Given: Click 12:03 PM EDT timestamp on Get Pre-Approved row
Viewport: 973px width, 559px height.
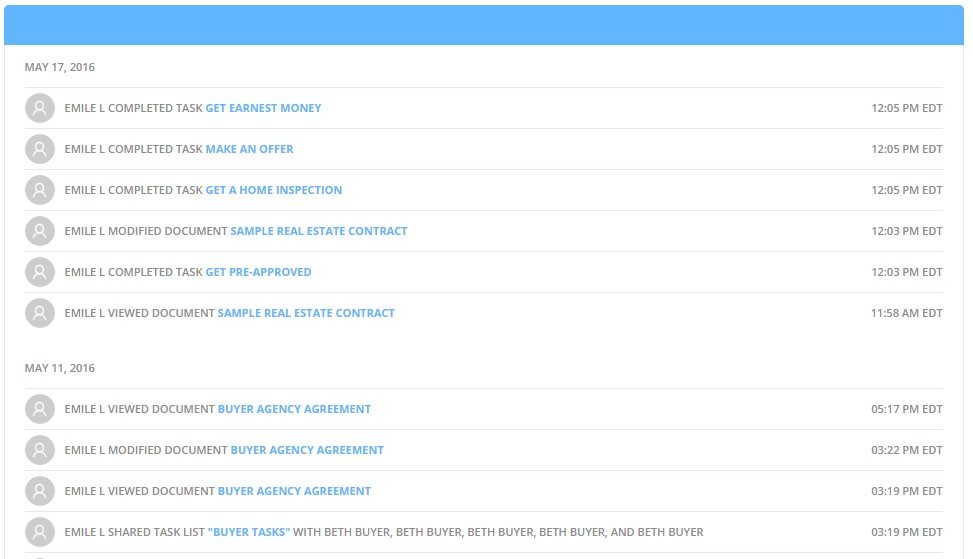Looking at the screenshot, I should pyautogui.click(x=907, y=272).
